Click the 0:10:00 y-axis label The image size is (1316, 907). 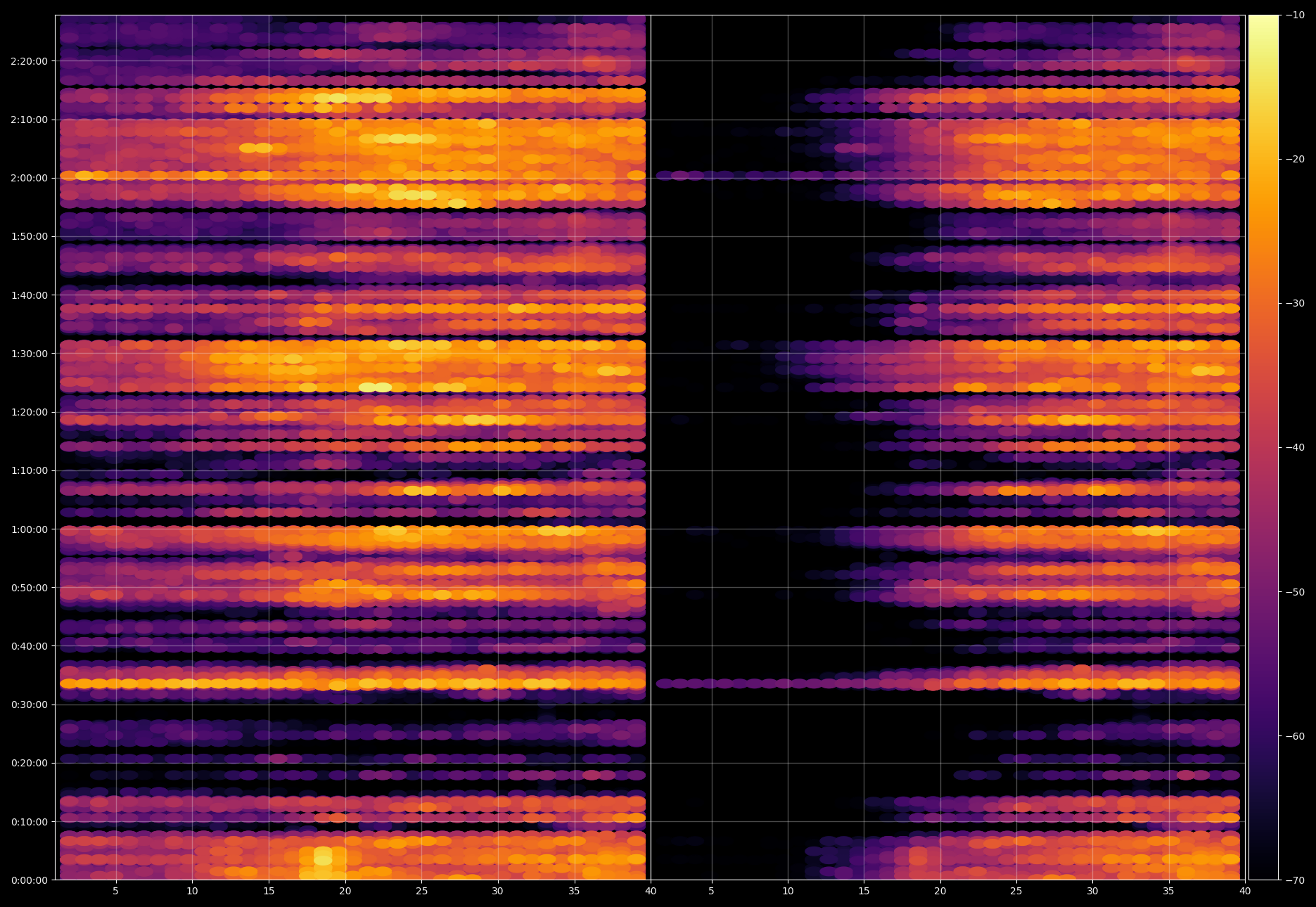30,822
